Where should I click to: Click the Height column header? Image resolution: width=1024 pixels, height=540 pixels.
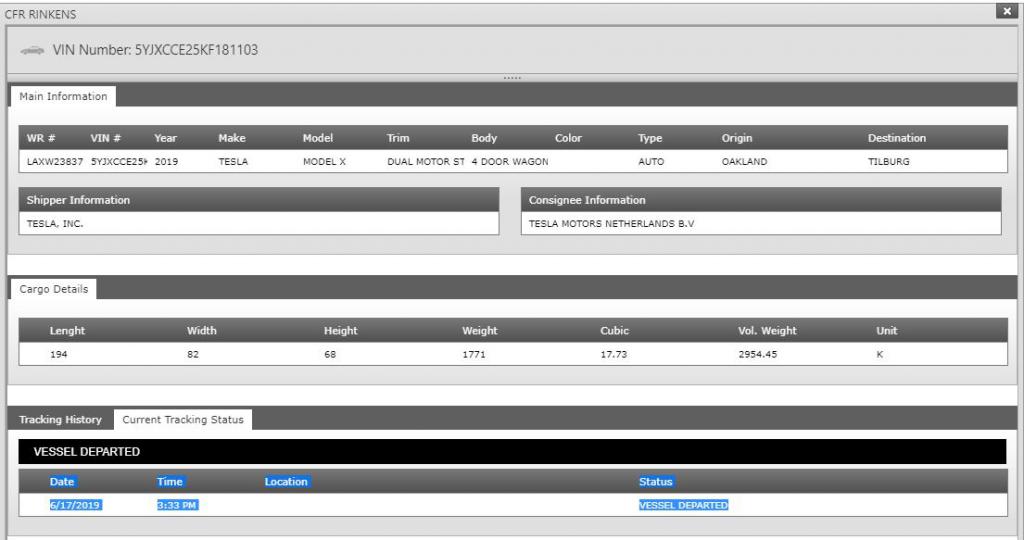(x=340, y=330)
